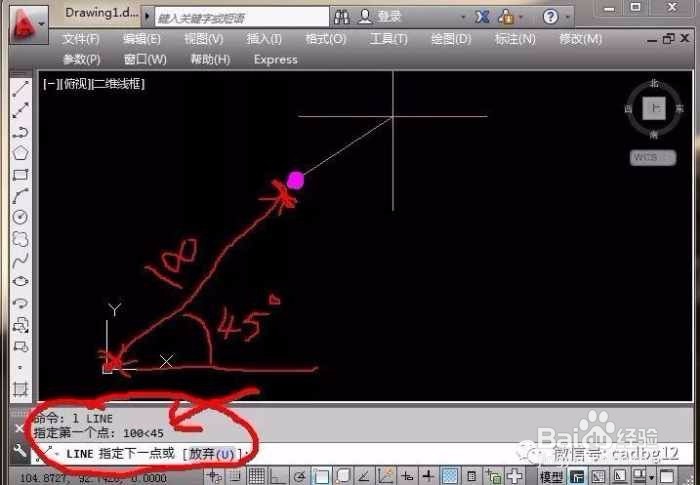Select the Point tool
This screenshot has width=700, height=485.
[21, 368]
